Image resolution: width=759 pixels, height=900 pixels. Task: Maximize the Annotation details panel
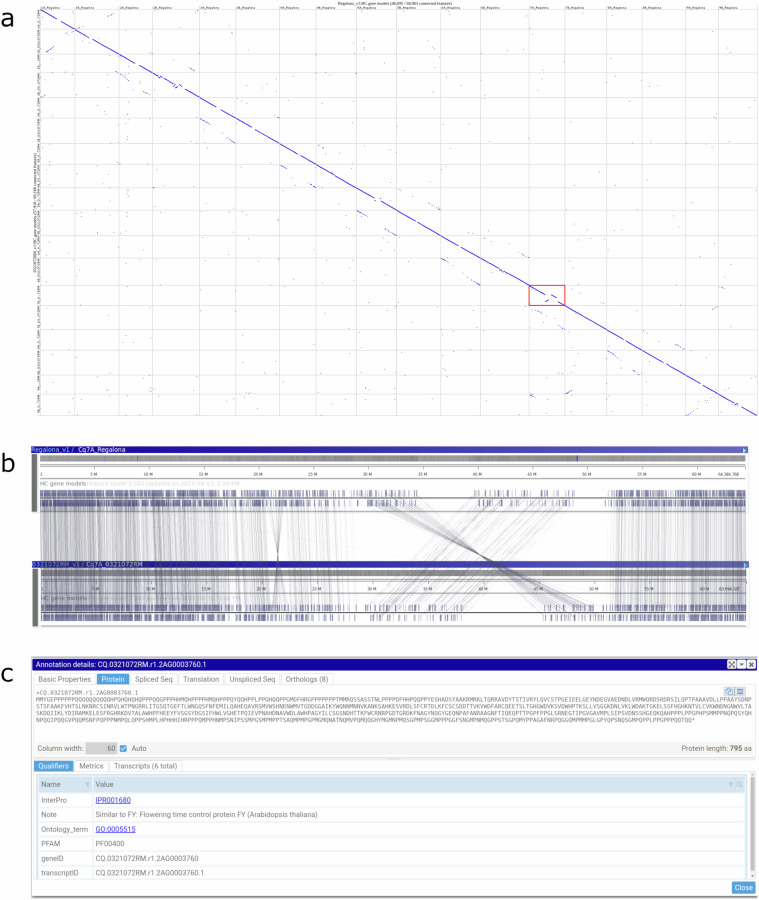tap(732, 664)
